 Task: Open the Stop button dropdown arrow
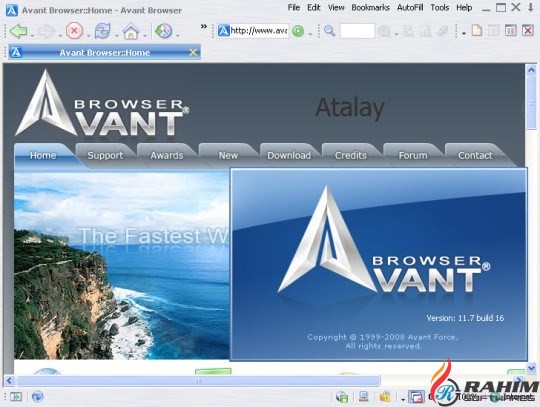pos(88,35)
